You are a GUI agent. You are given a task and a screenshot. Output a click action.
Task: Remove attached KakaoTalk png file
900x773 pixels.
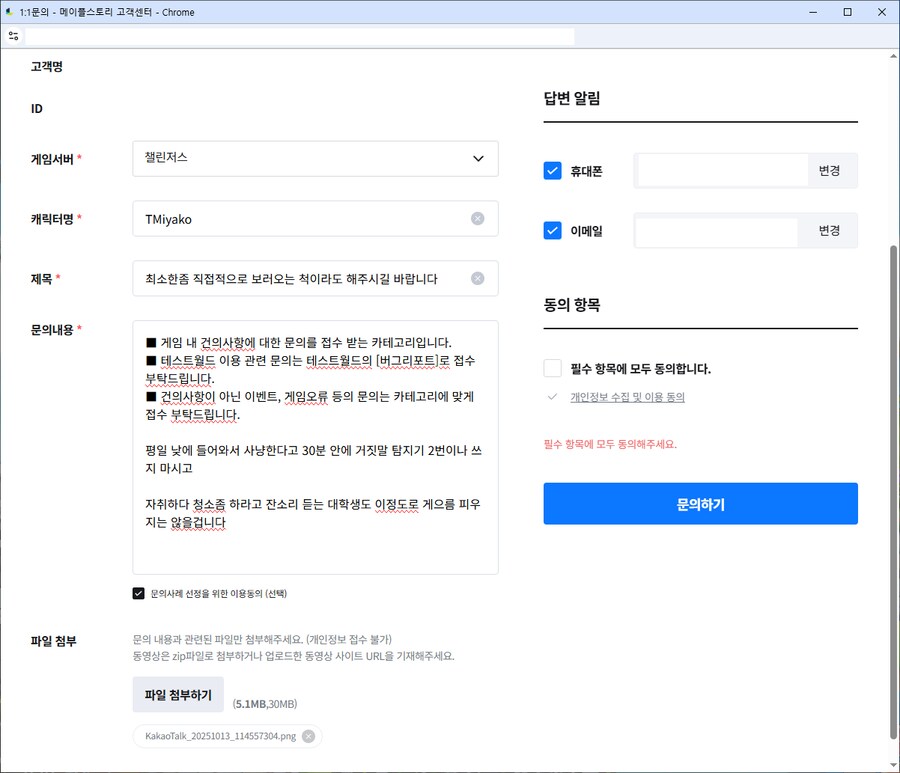pyautogui.click(x=308, y=736)
